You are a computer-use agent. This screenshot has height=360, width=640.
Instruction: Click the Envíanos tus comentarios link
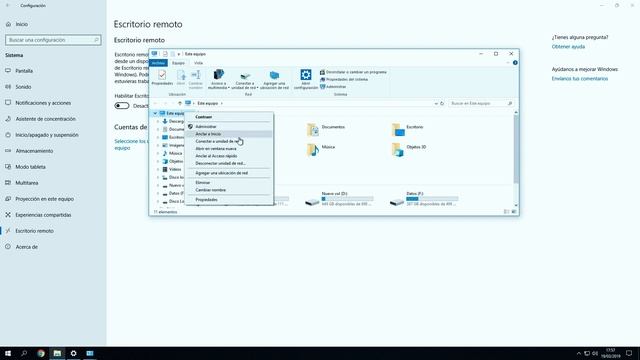pos(580,79)
